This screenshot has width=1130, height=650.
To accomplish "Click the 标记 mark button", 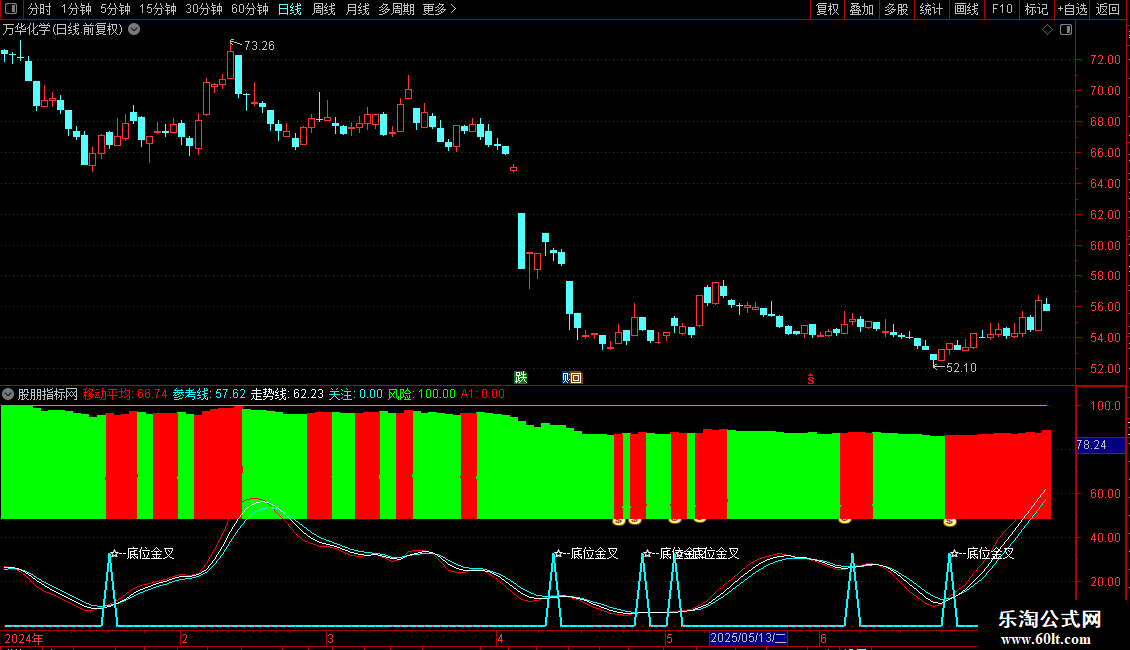I will click(x=1036, y=9).
